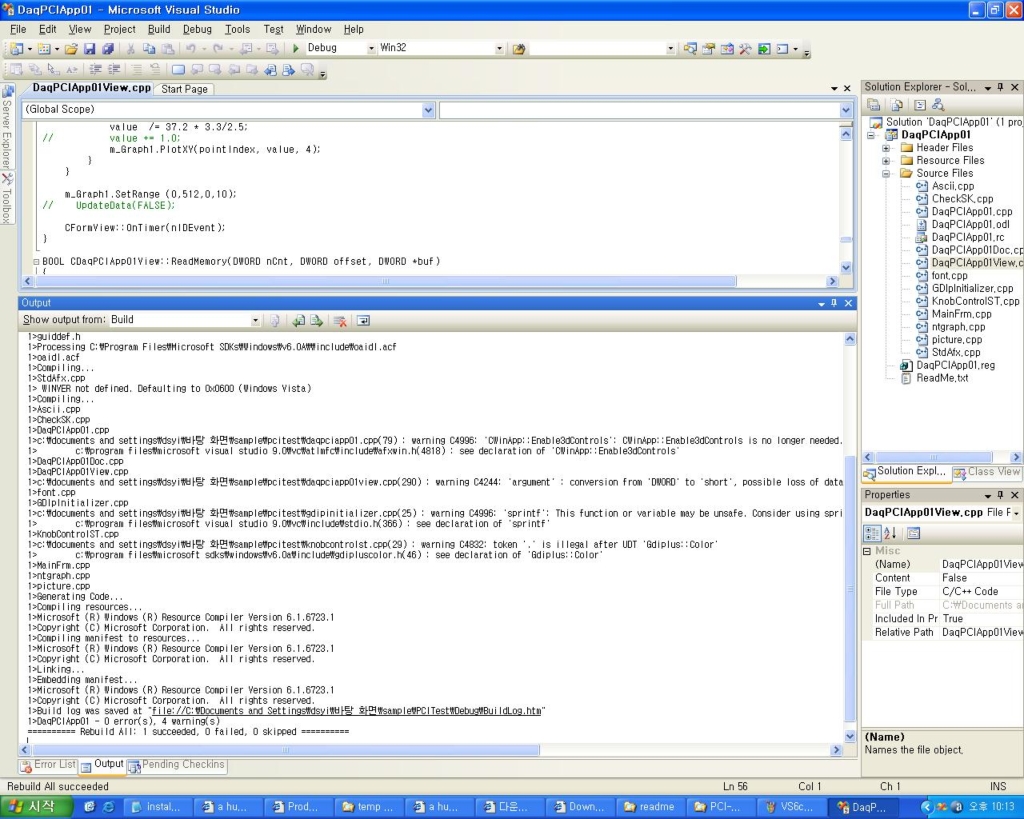Open the Command Window toolbar icon
The width and height of the screenshot is (1024, 819).
(x=782, y=49)
